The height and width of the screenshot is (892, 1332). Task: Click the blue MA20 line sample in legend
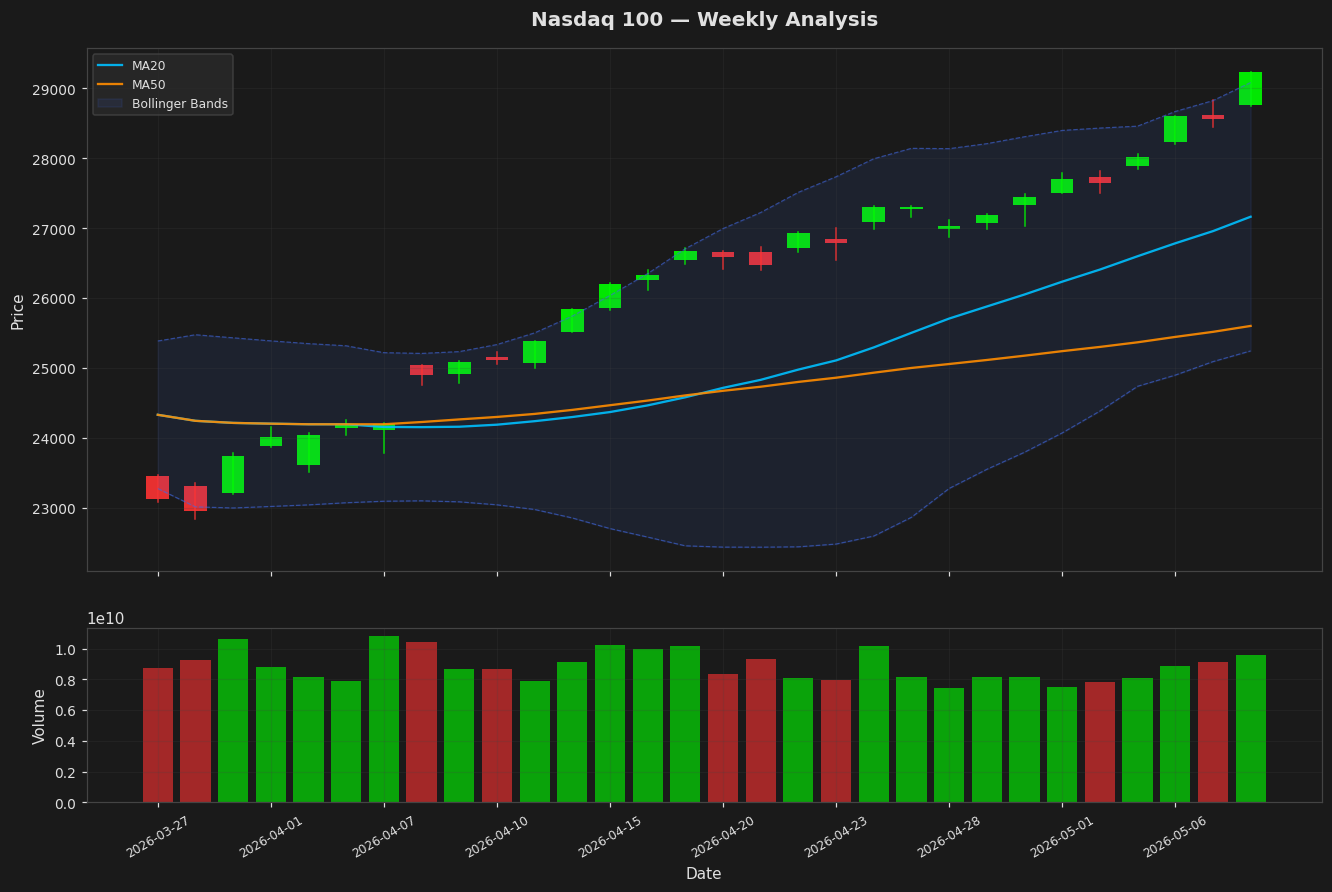pyautogui.click(x=110, y=66)
